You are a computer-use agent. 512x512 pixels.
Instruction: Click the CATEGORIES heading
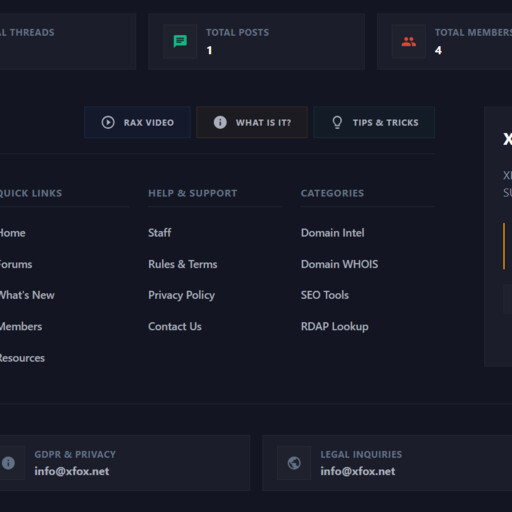(x=332, y=193)
